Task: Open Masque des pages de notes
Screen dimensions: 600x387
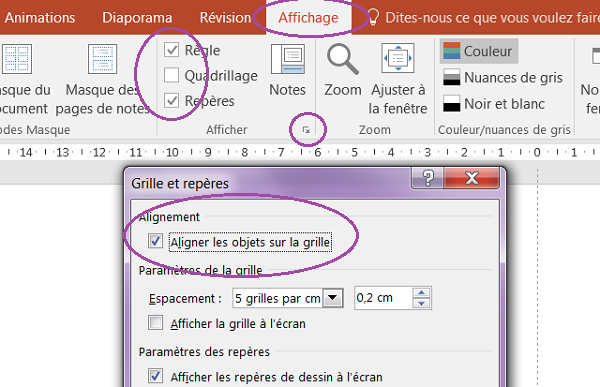Action: 102,79
